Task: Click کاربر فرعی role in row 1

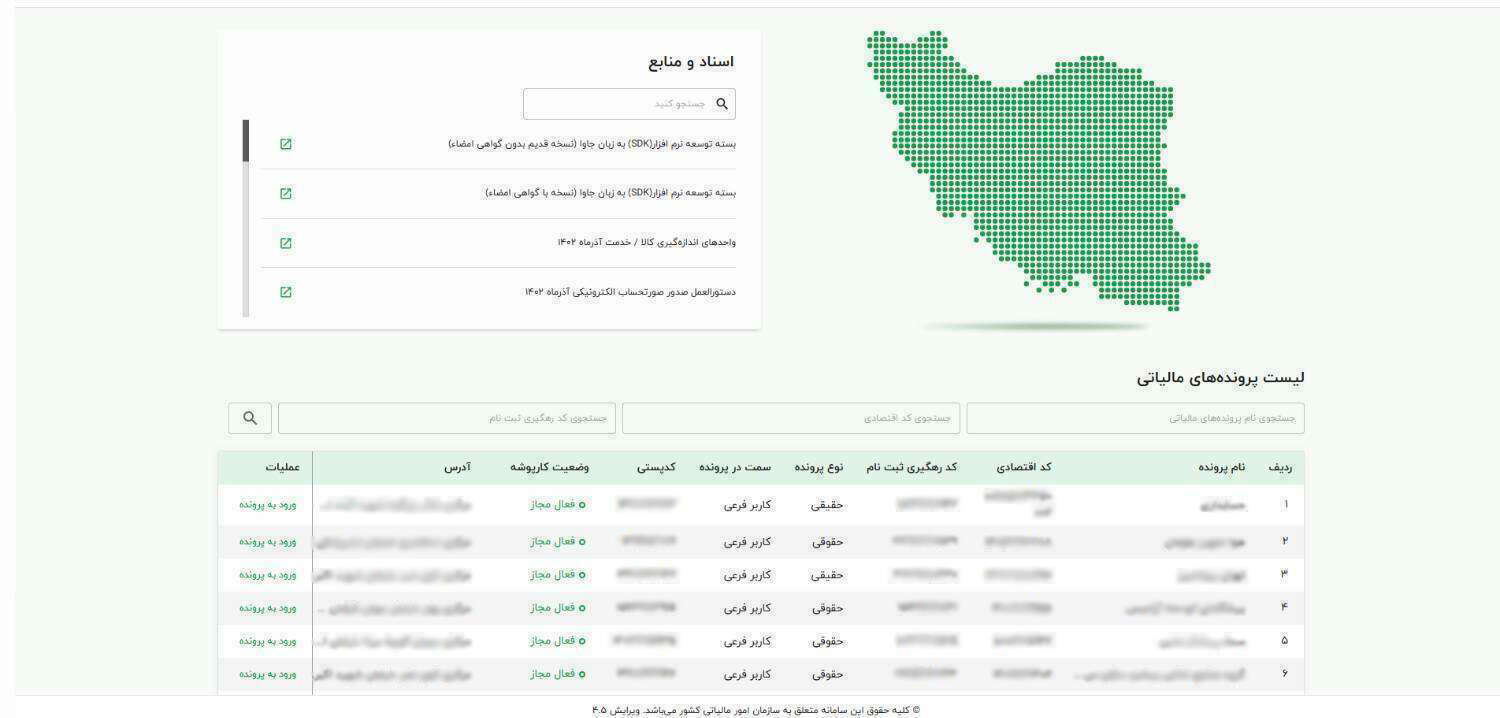Action: coord(747,505)
